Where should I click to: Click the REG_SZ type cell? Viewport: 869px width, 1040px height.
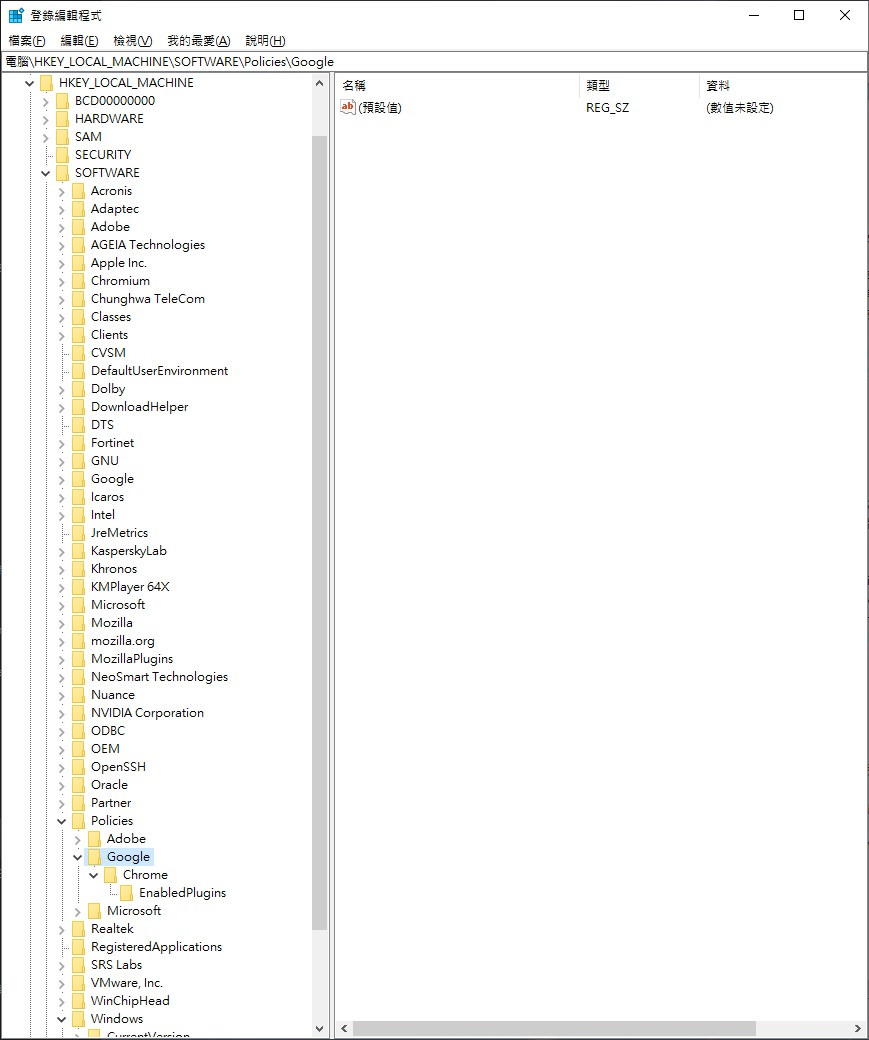pyautogui.click(x=608, y=107)
